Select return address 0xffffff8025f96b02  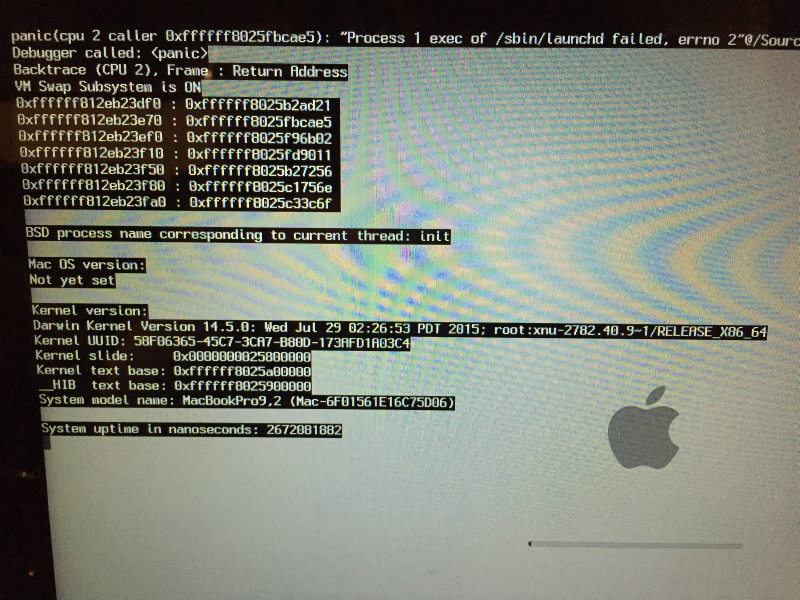[259, 138]
